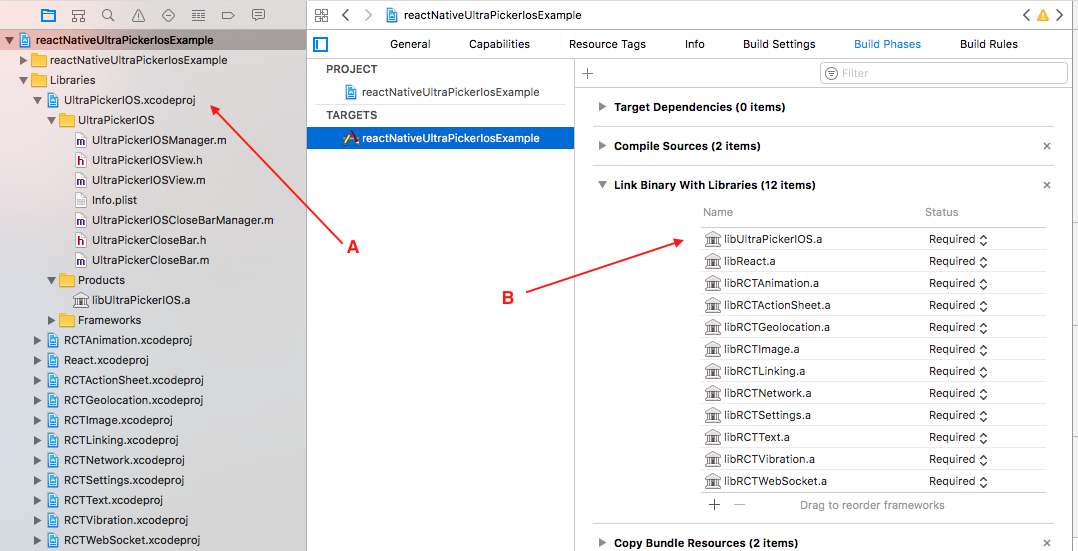Select libUltraPickerIOS.a under Products
The height and width of the screenshot is (551, 1078).
click(140, 300)
